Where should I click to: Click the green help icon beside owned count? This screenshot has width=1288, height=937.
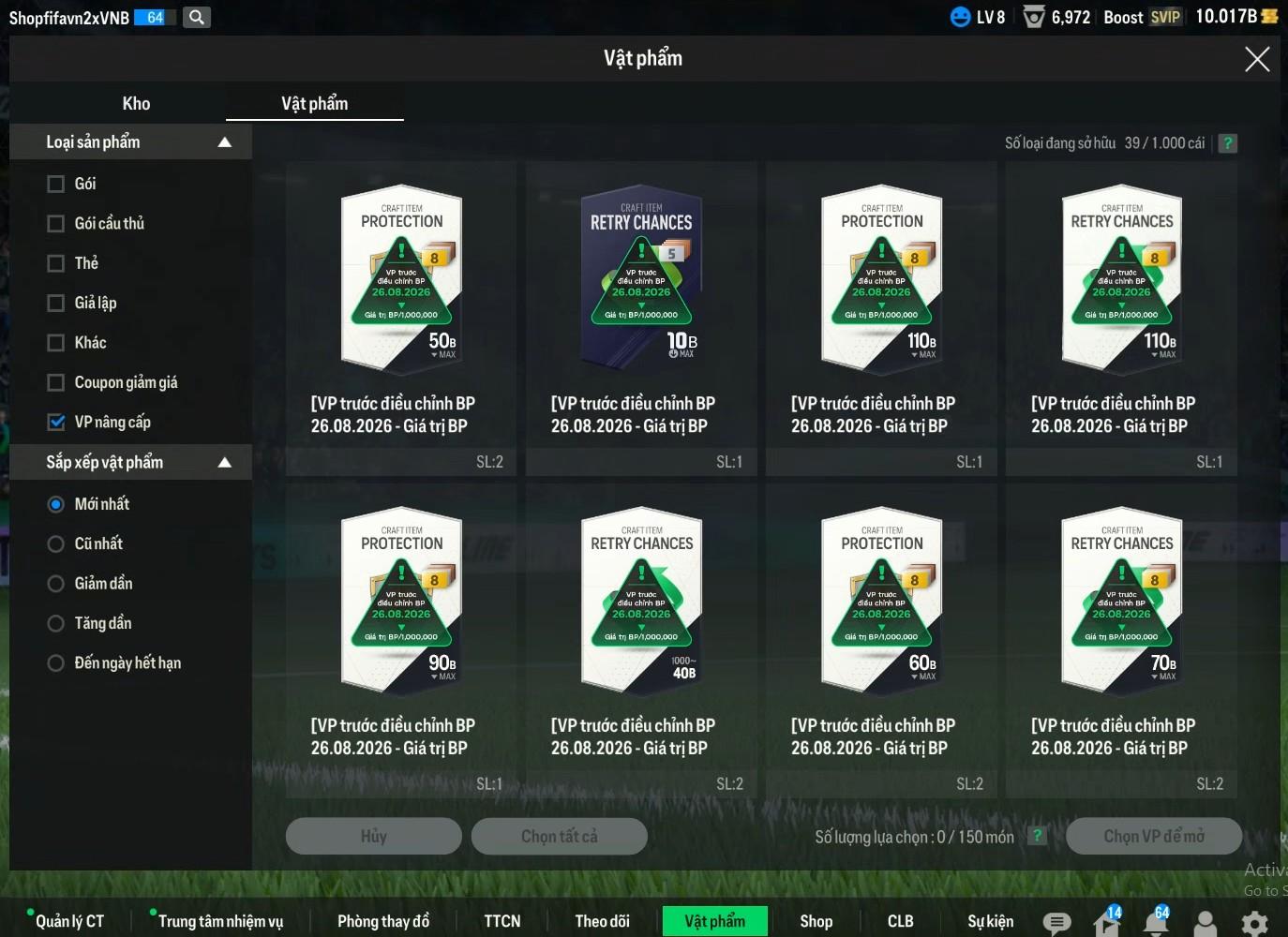point(1228,143)
